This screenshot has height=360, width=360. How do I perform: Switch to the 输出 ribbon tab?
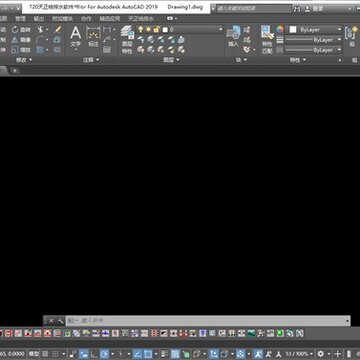[x=39, y=19]
